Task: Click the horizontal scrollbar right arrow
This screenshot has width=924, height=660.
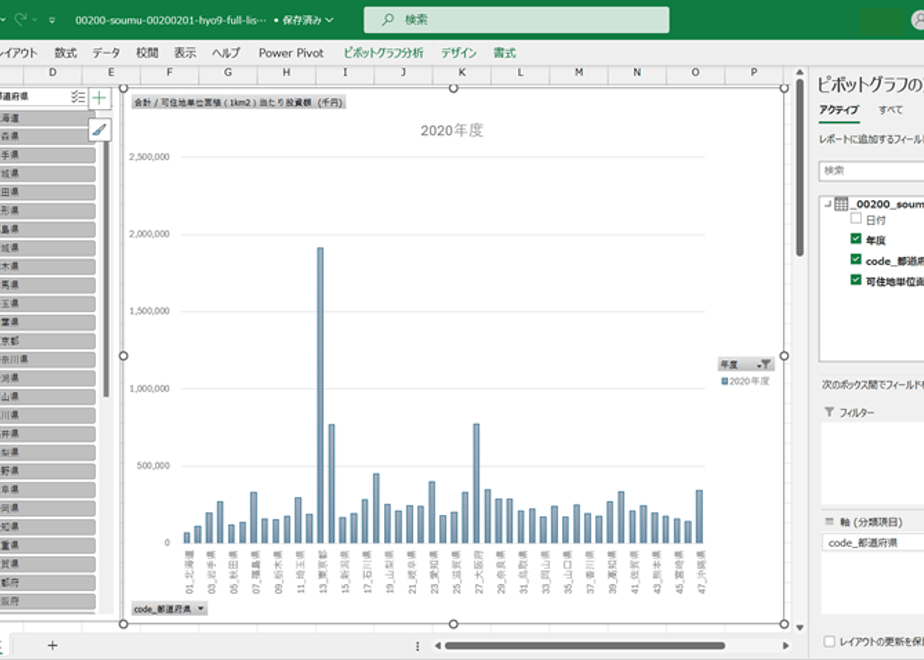Action: click(786, 646)
